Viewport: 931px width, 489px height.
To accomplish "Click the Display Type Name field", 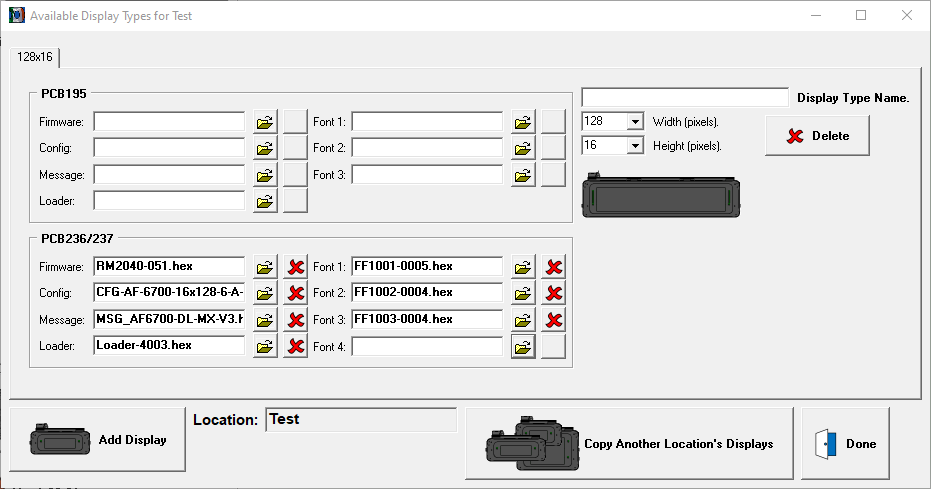I will coord(685,98).
